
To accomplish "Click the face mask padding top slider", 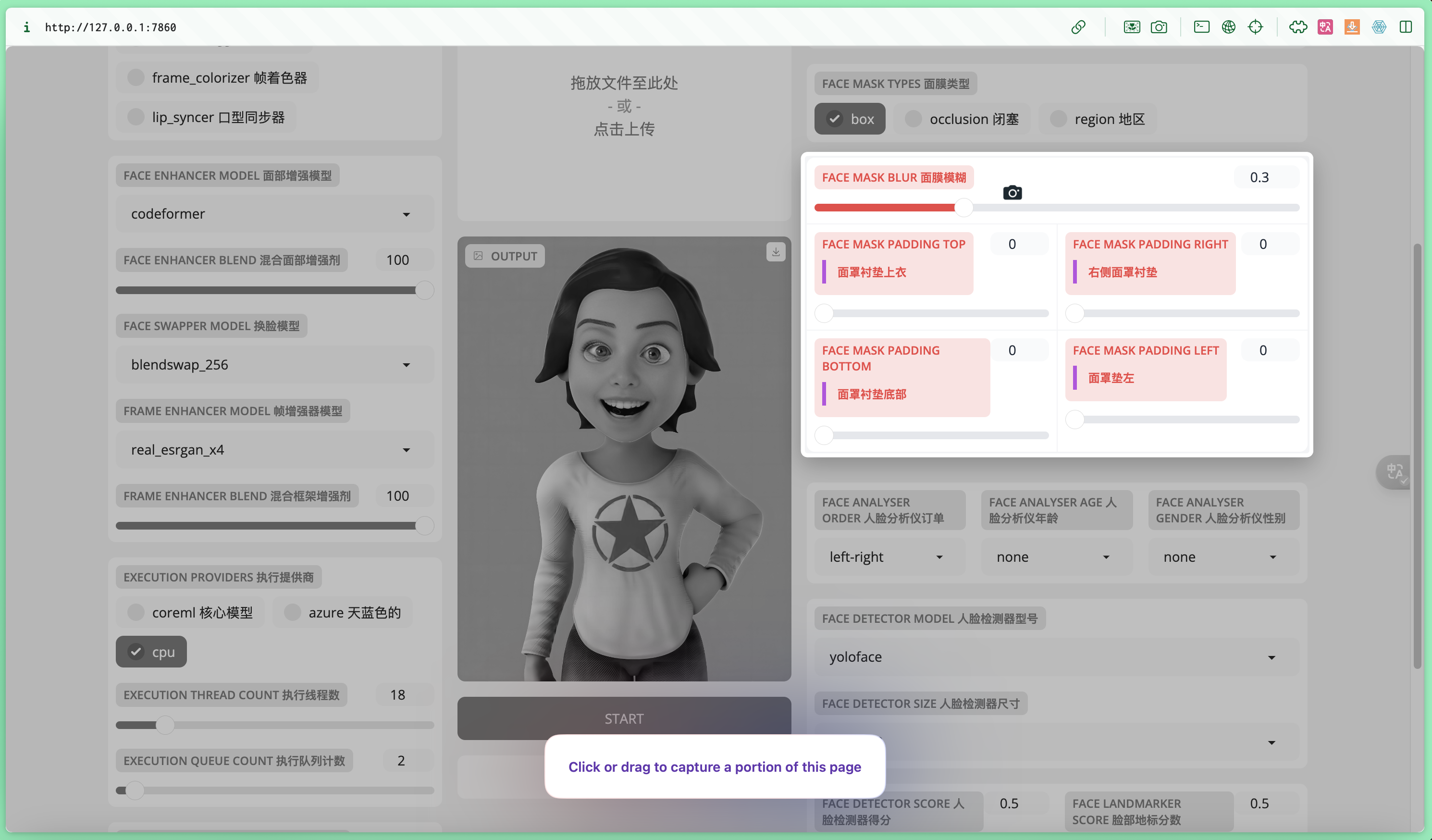I will [x=931, y=313].
